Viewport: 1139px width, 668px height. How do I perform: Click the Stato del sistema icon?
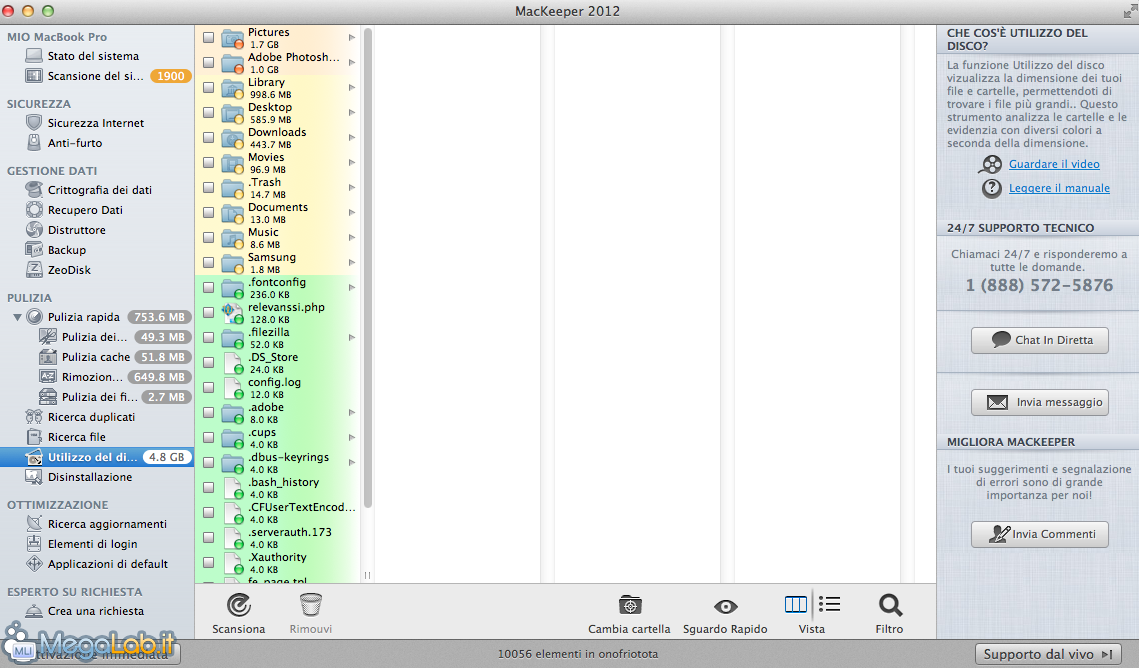coord(33,56)
